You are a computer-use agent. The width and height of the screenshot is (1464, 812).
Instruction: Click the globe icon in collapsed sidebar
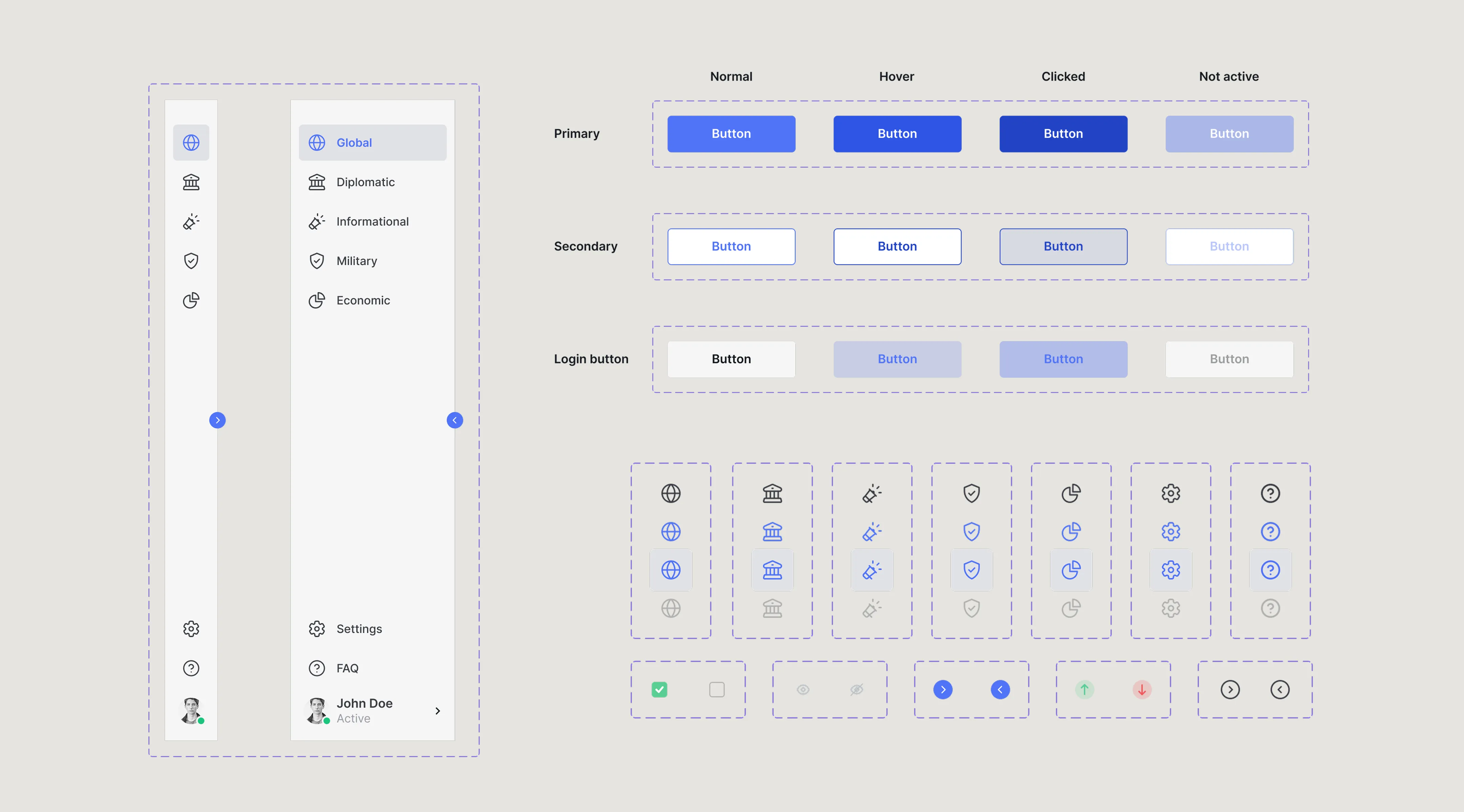pos(191,143)
